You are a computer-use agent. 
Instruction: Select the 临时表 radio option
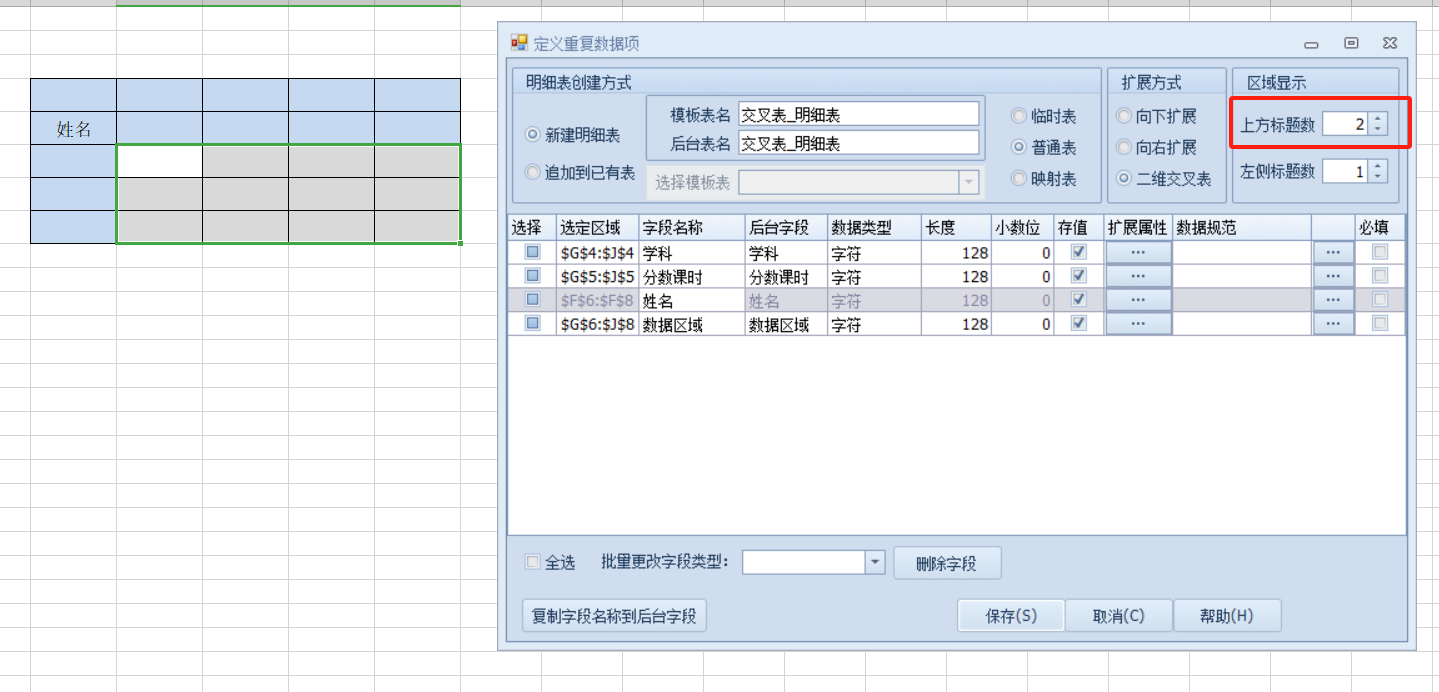pos(1019,116)
